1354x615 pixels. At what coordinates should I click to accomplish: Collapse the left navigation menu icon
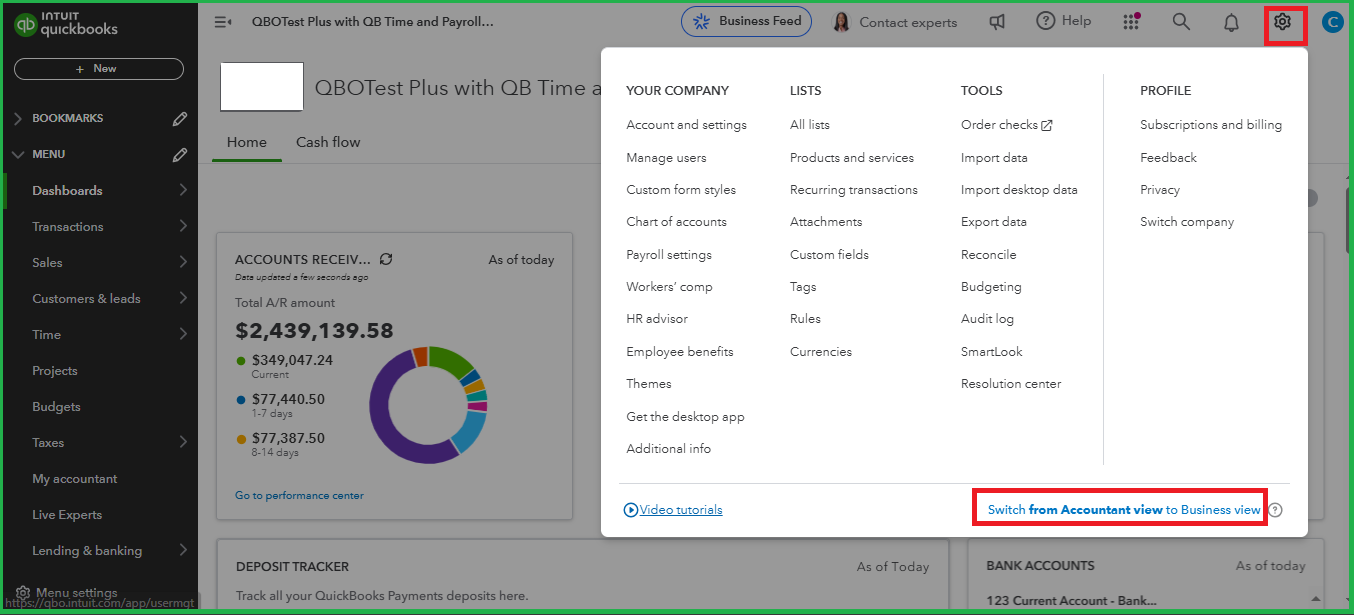coord(223,22)
